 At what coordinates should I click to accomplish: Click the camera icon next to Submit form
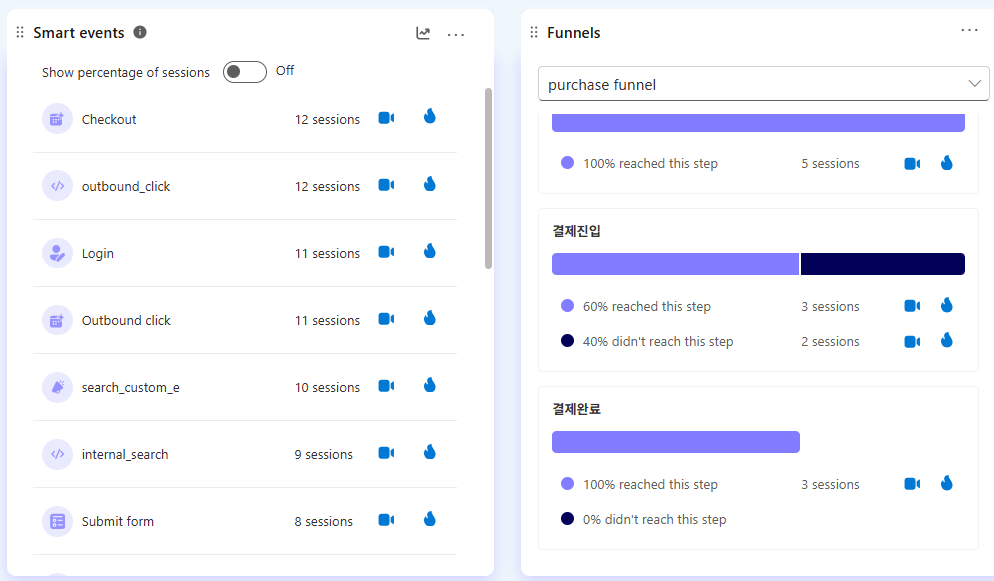click(x=386, y=519)
